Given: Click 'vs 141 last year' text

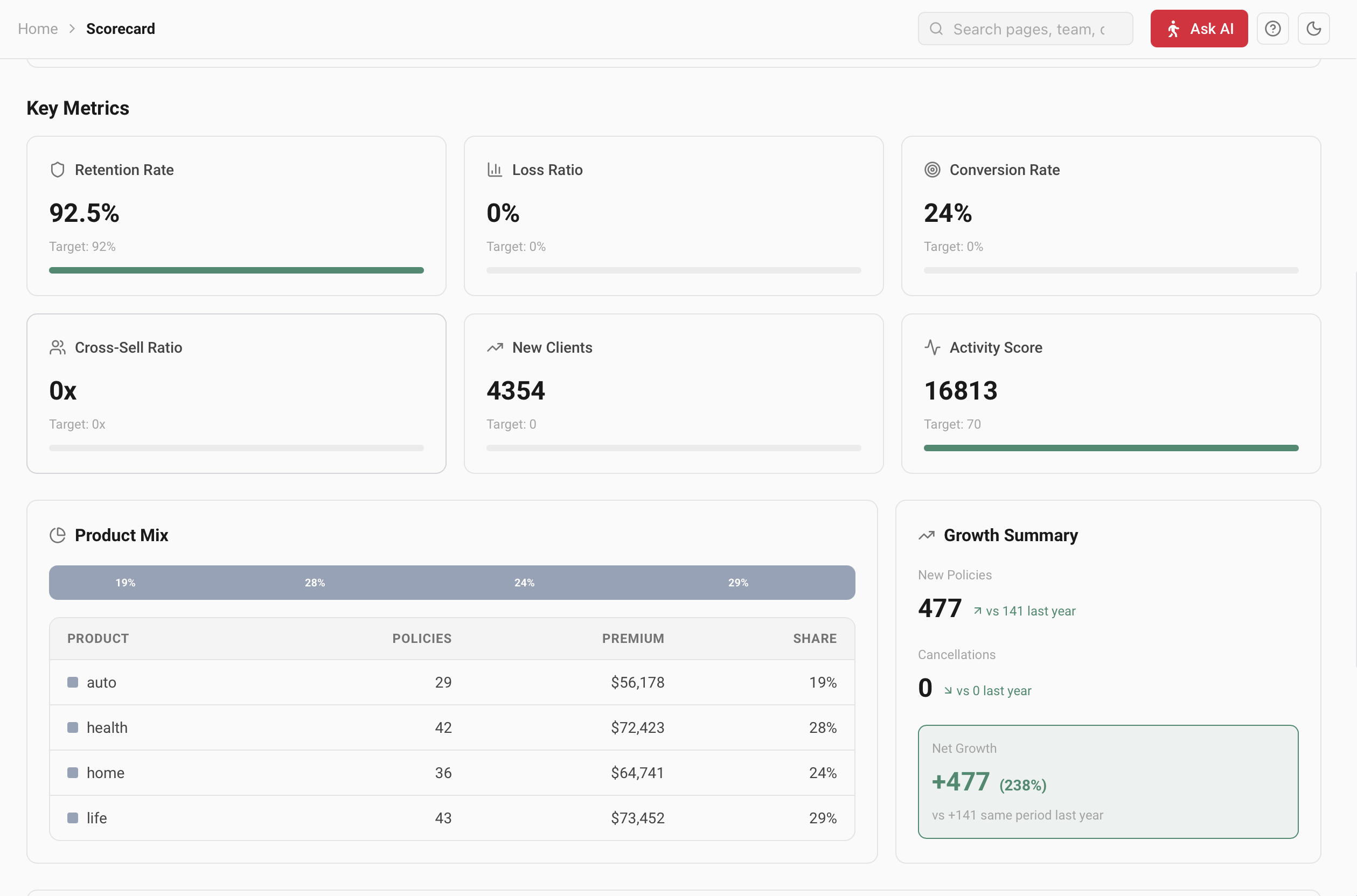Looking at the screenshot, I should [x=1031, y=611].
